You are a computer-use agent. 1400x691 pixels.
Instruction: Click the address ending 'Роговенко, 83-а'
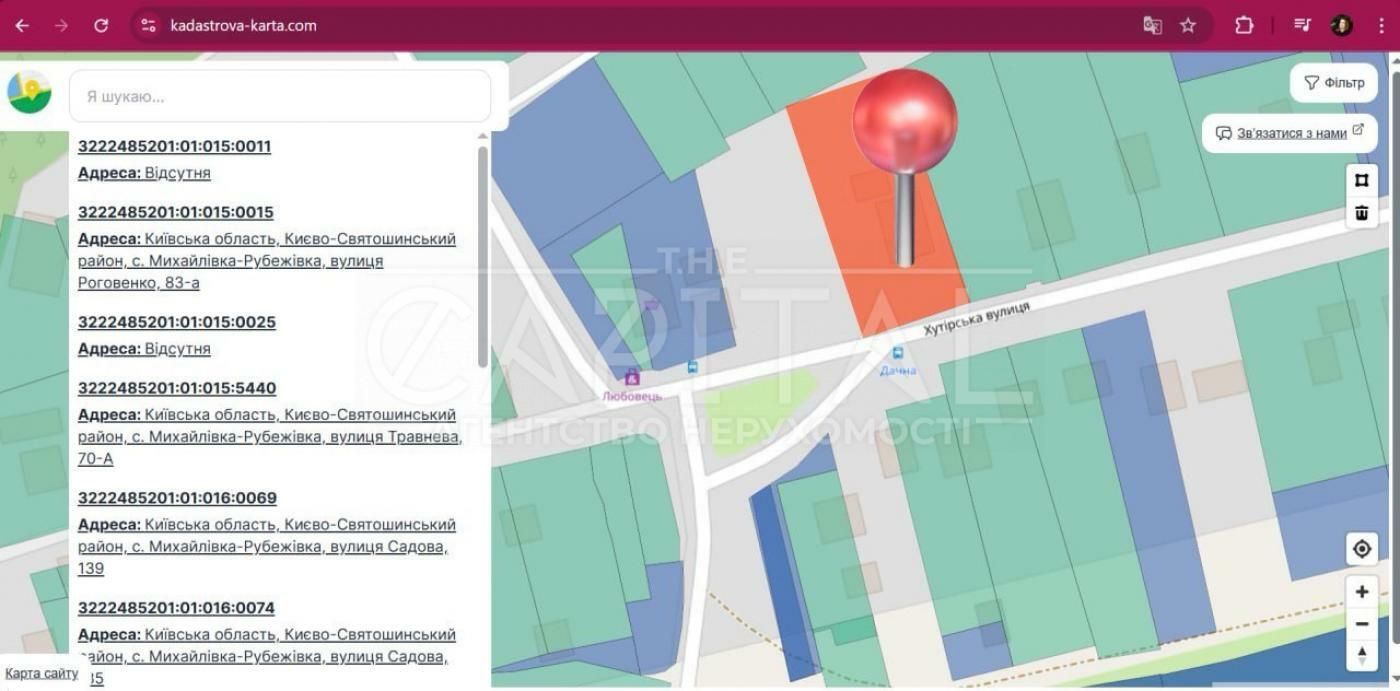coord(267,261)
